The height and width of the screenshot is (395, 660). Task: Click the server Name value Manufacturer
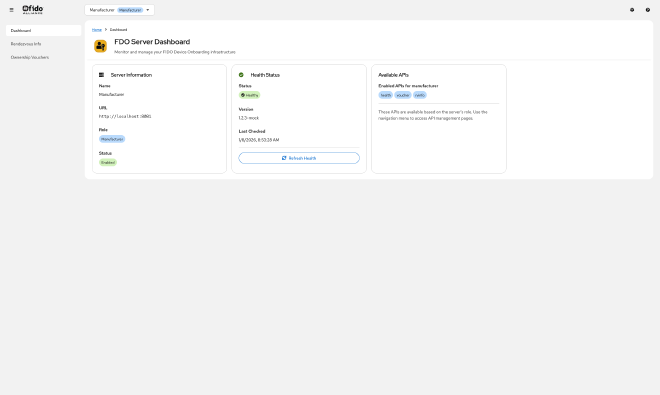pos(112,95)
